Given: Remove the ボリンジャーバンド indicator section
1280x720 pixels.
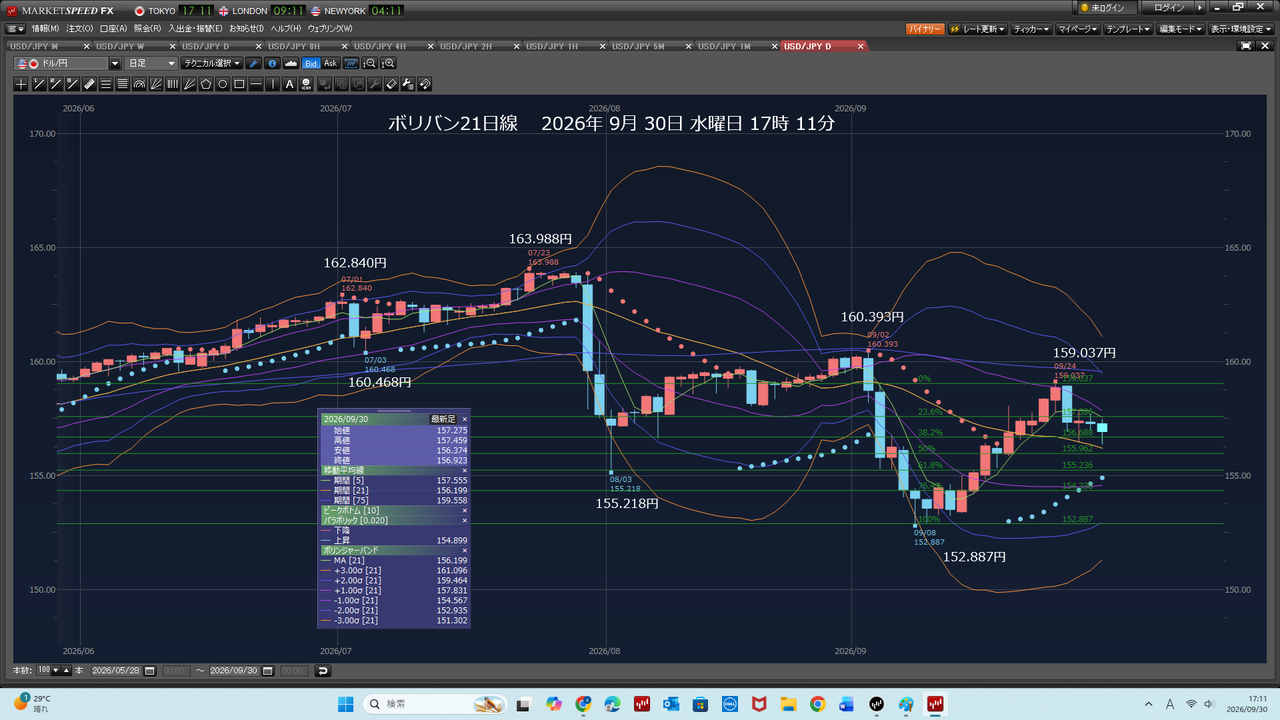Looking at the screenshot, I should pos(464,550).
